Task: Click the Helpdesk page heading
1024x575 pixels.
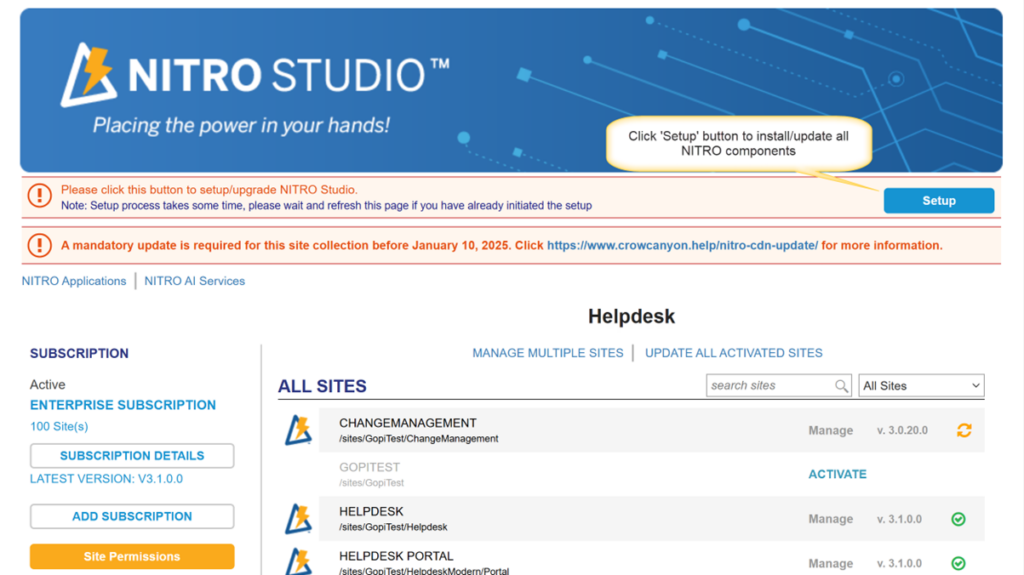Action: point(632,316)
